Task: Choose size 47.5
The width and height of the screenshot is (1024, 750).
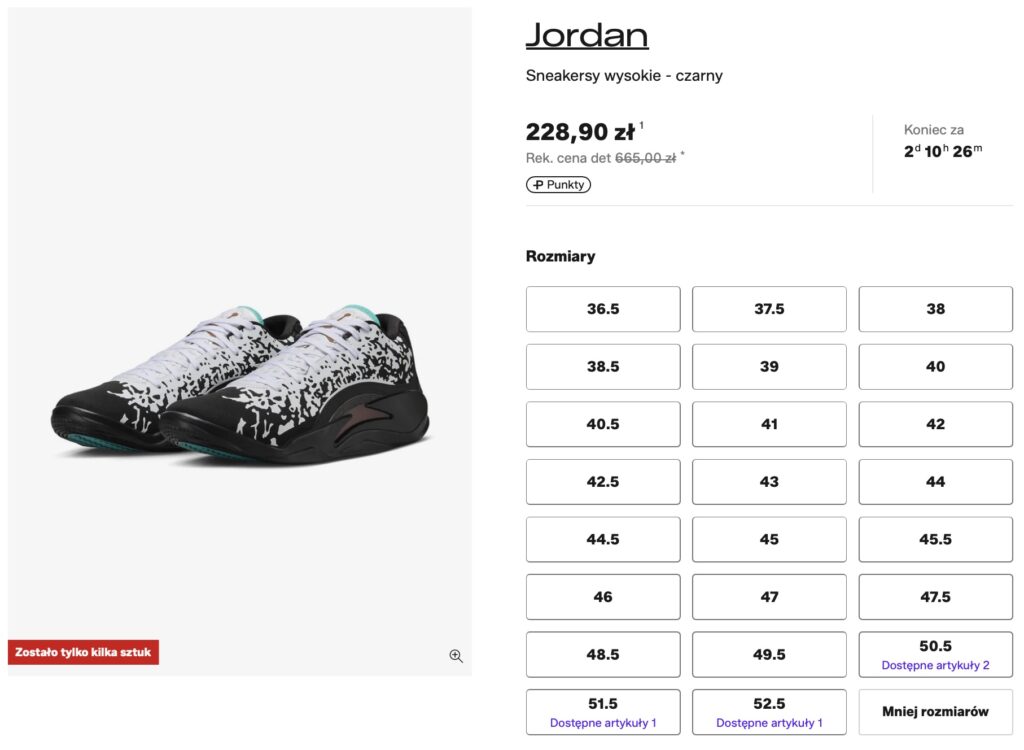Action: coord(935,597)
